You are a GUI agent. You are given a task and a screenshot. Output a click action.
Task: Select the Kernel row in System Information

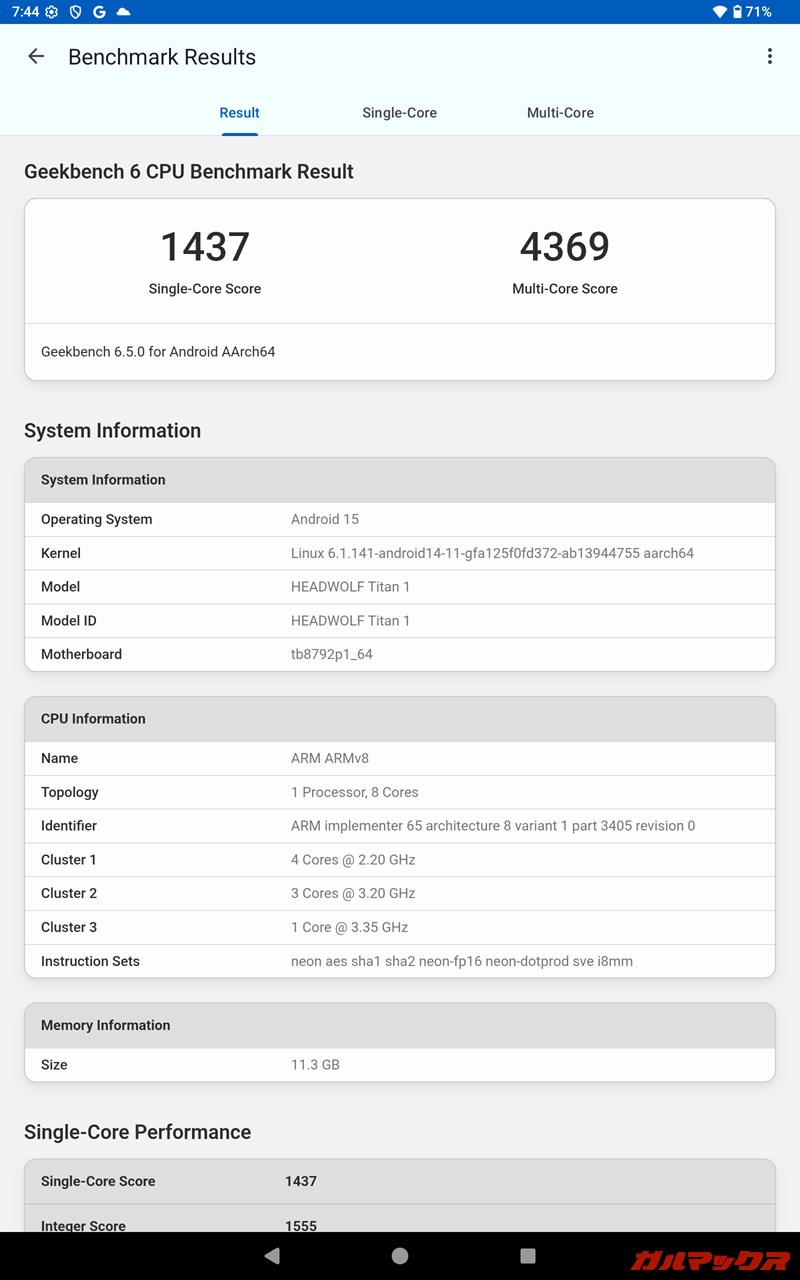point(399,553)
